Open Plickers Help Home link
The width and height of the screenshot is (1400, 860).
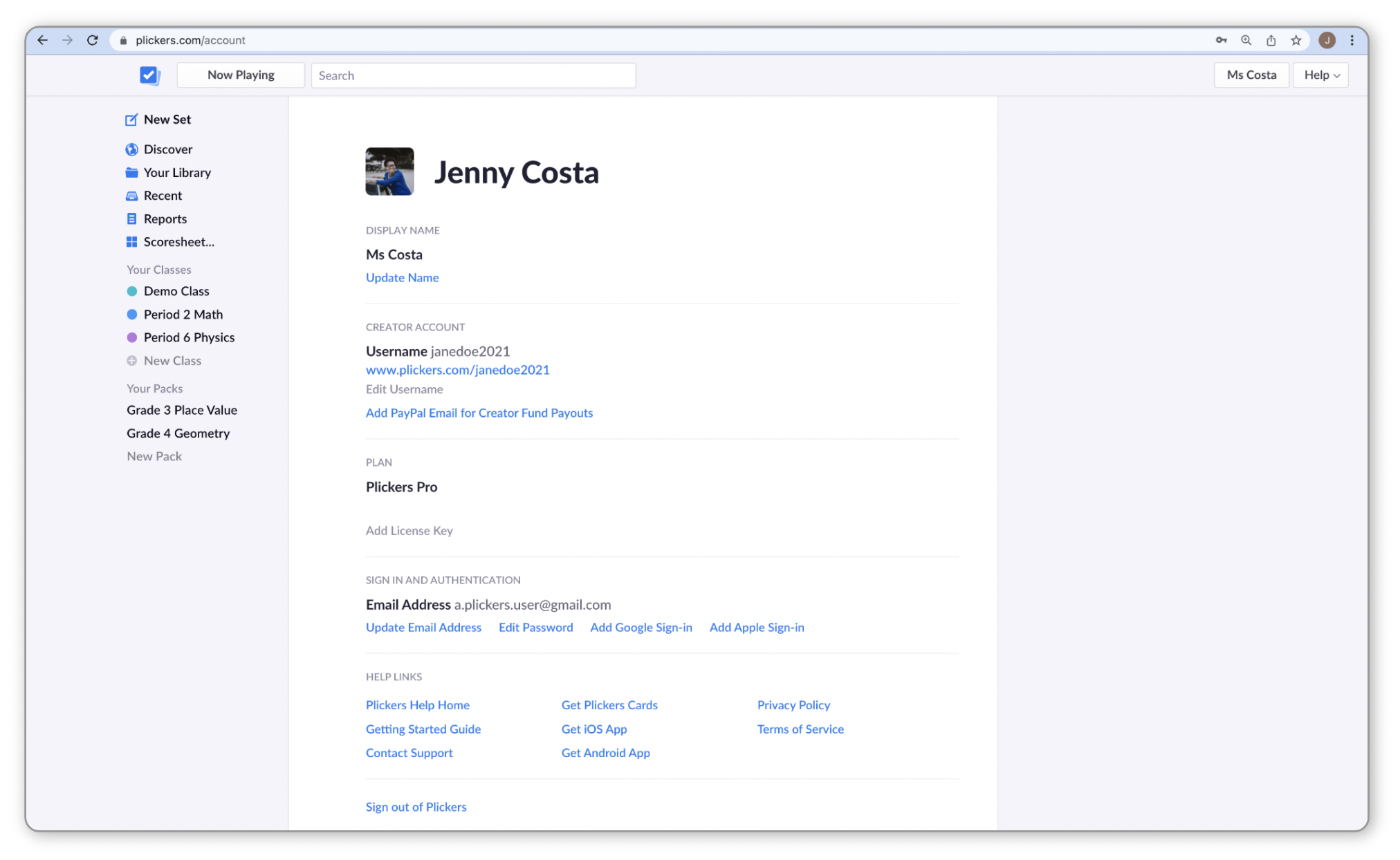pos(418,705)
